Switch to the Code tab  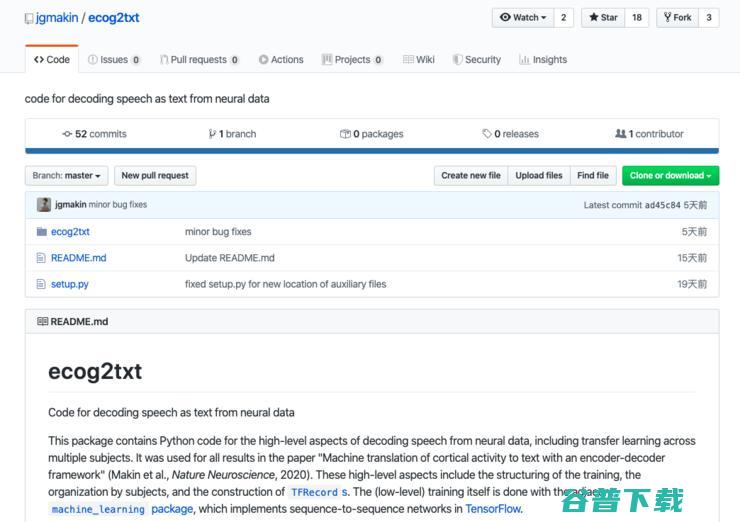tap(52, 59)
